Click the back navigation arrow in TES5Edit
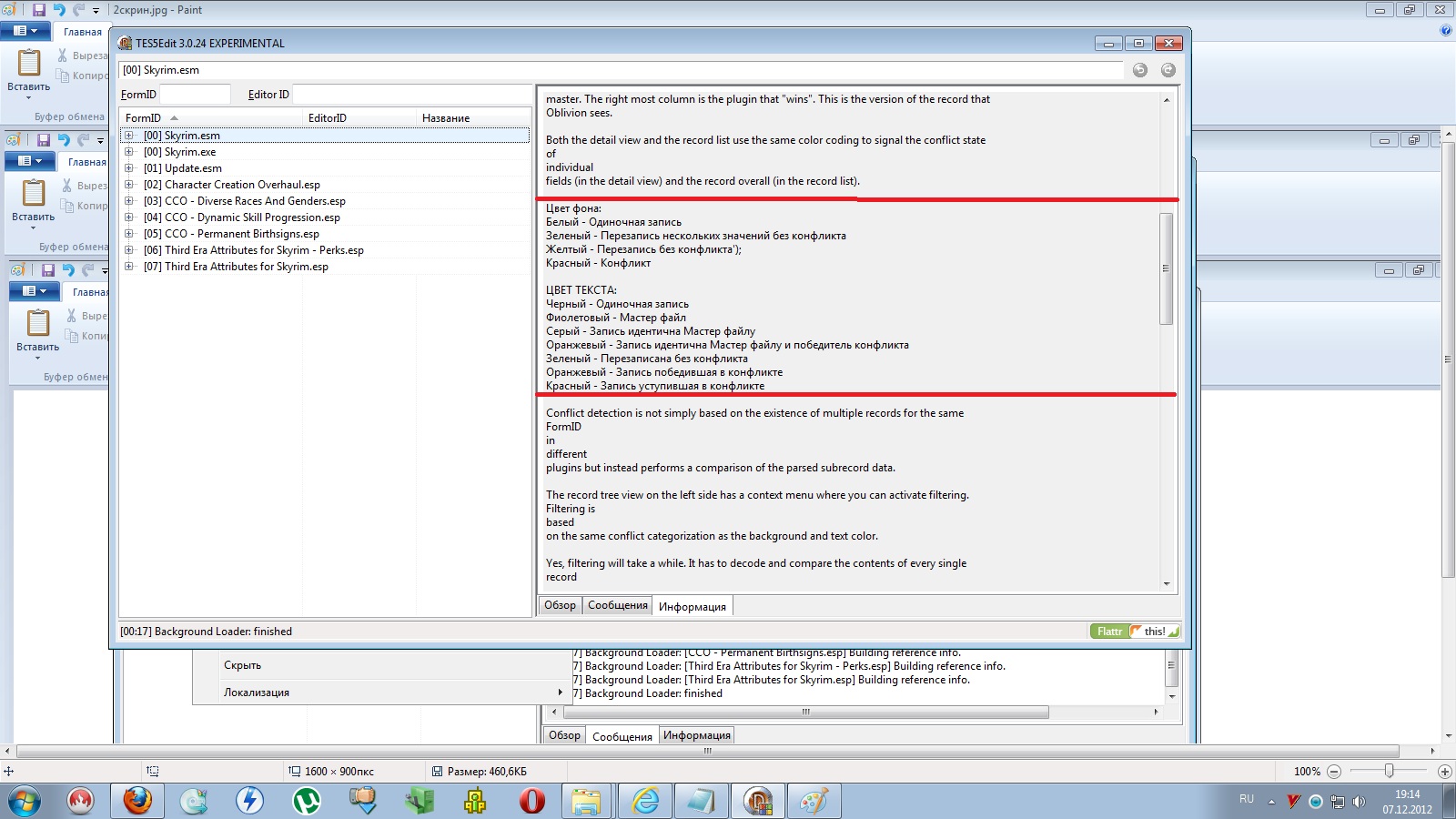Image resolution: width=1456 pixels, height=819 pixels. pyautogui.click(x=1140, y=70)
